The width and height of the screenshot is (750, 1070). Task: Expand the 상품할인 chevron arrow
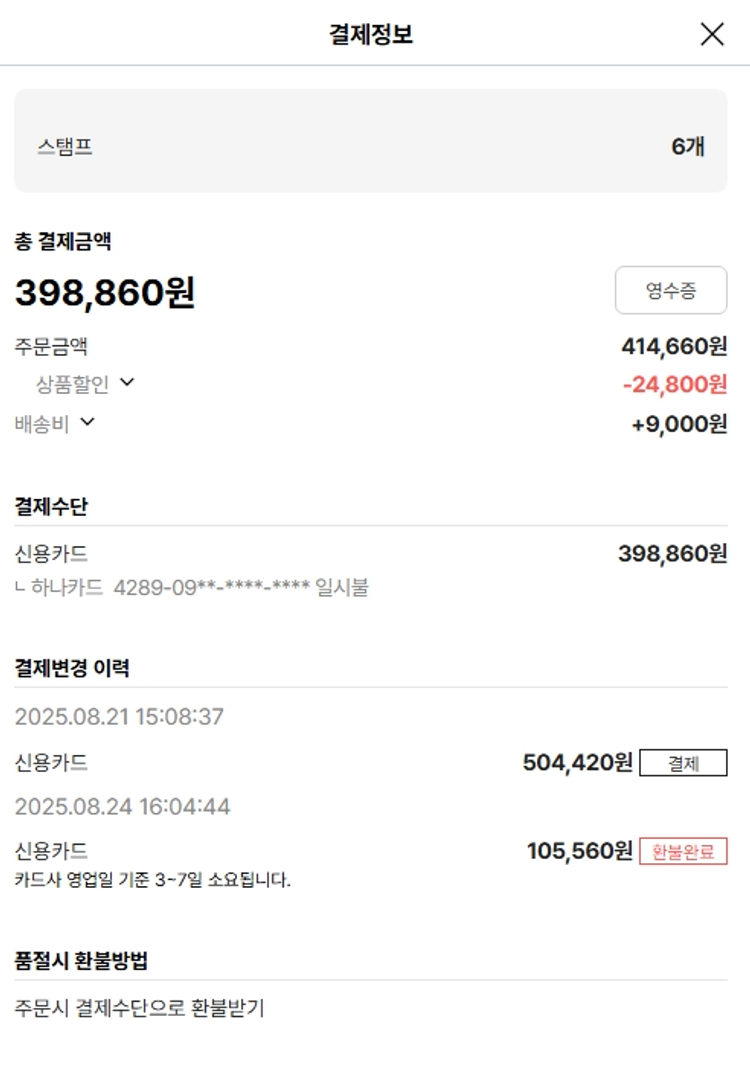coord(127,382)
